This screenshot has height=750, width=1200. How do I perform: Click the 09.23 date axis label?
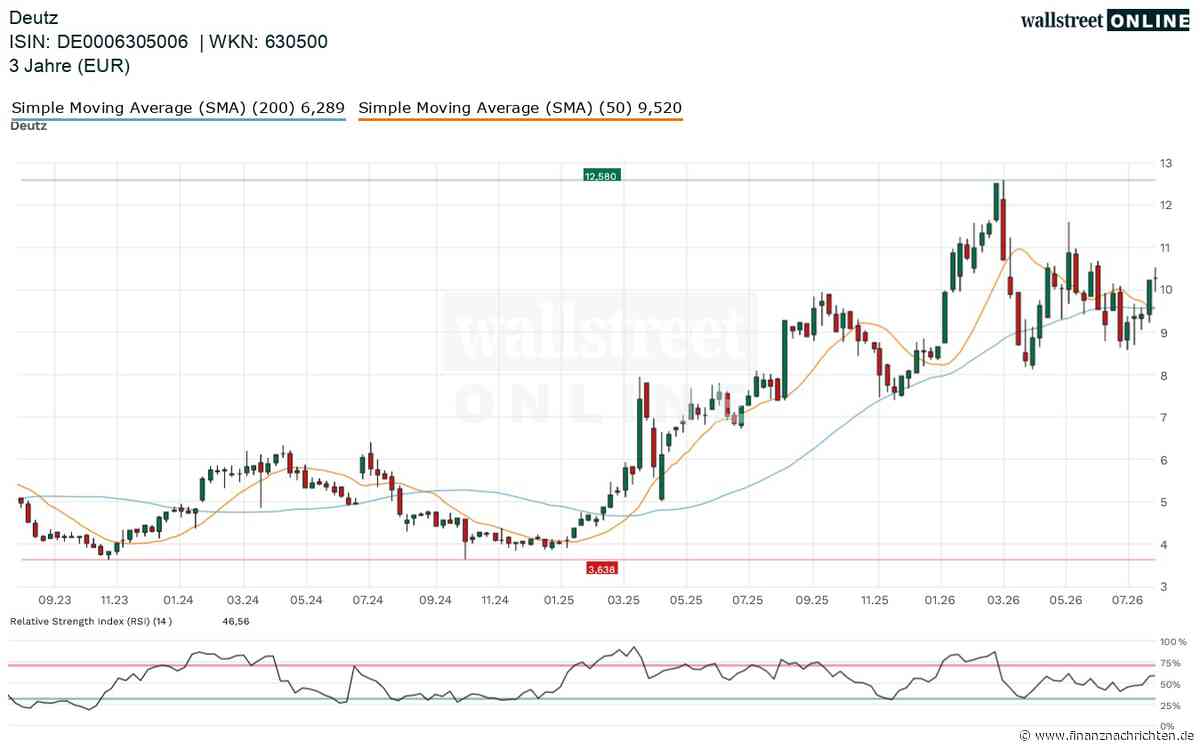pos(55,600)
